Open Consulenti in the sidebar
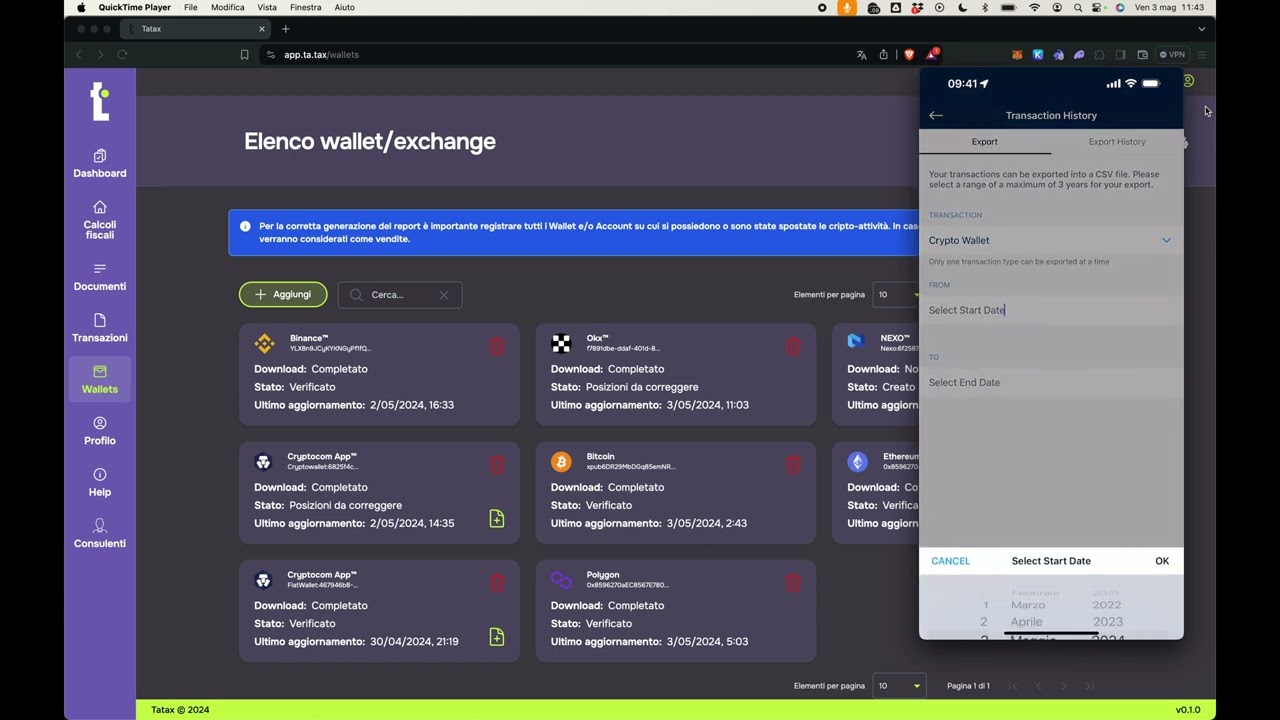This screenshot has width=1280, height=720. pos(99,533)
